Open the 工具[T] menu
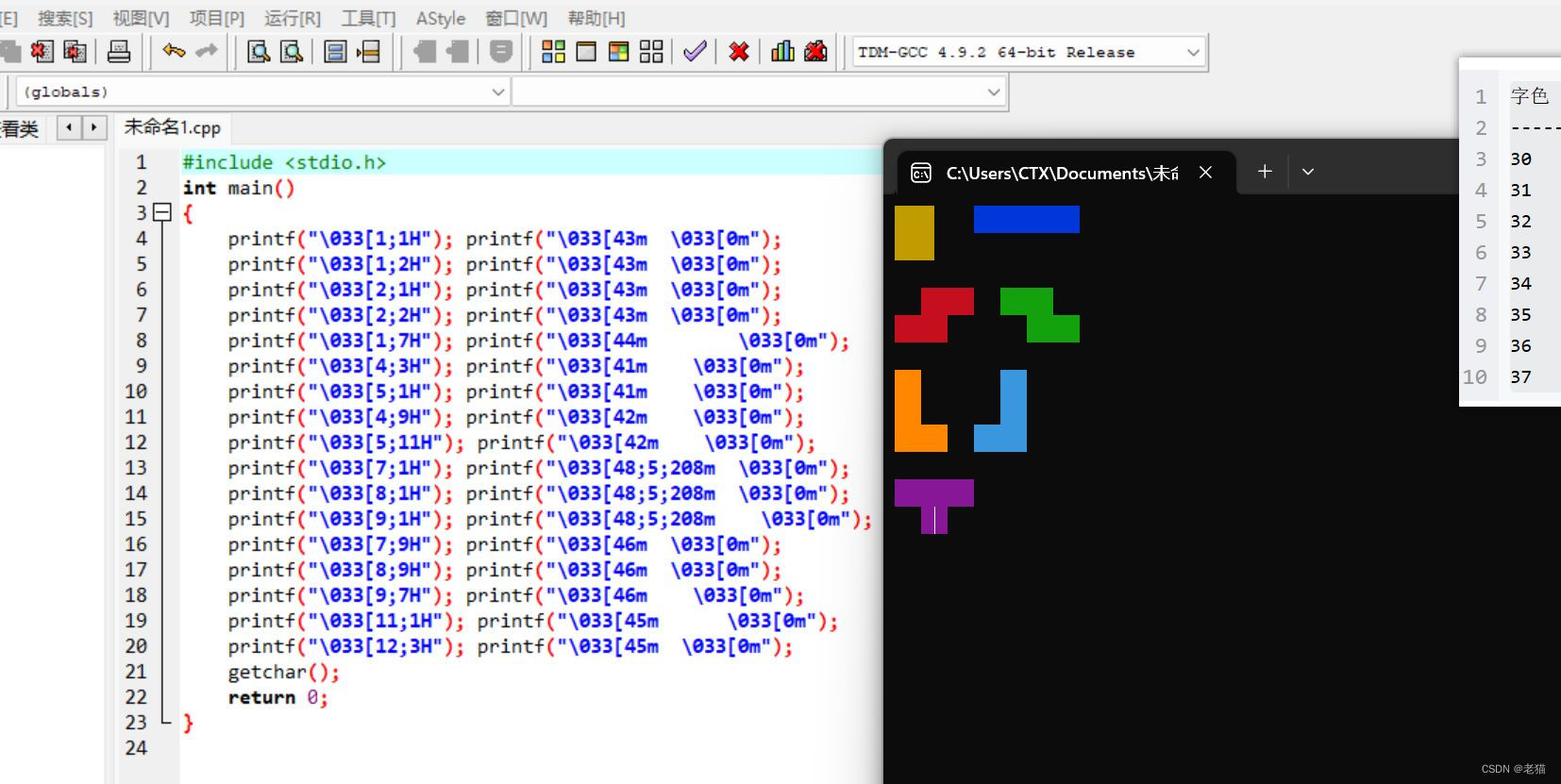The width and height of the screenshot is (1561, 784). tap(369, 18)
